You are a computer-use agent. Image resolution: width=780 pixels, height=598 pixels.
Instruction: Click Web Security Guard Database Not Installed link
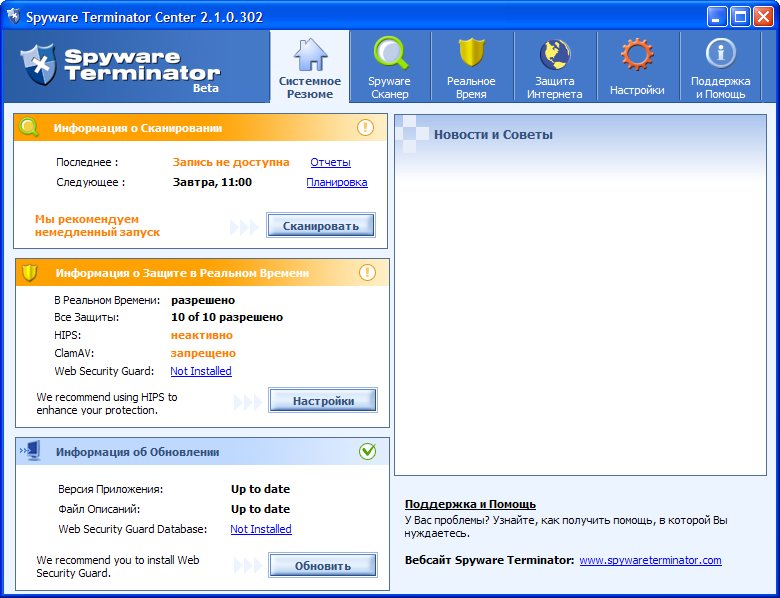(x=261, y=529)
